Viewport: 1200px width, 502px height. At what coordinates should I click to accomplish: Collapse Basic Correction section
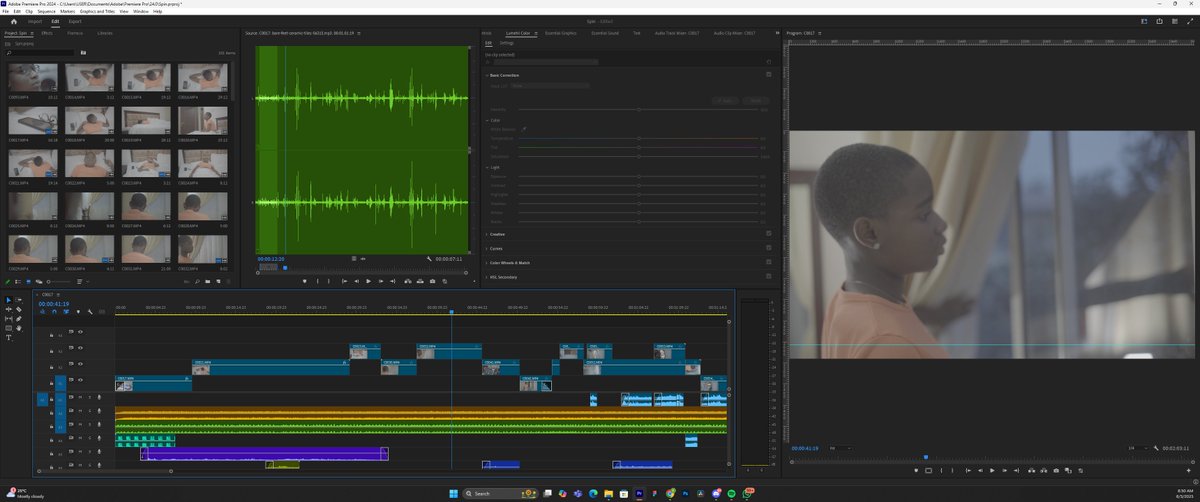[486, 75]
